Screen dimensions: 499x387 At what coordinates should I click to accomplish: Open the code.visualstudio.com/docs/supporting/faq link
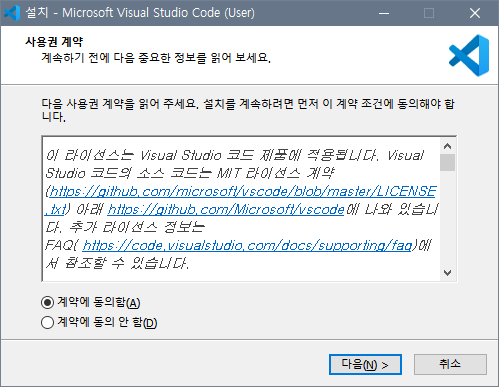[247, 245]
